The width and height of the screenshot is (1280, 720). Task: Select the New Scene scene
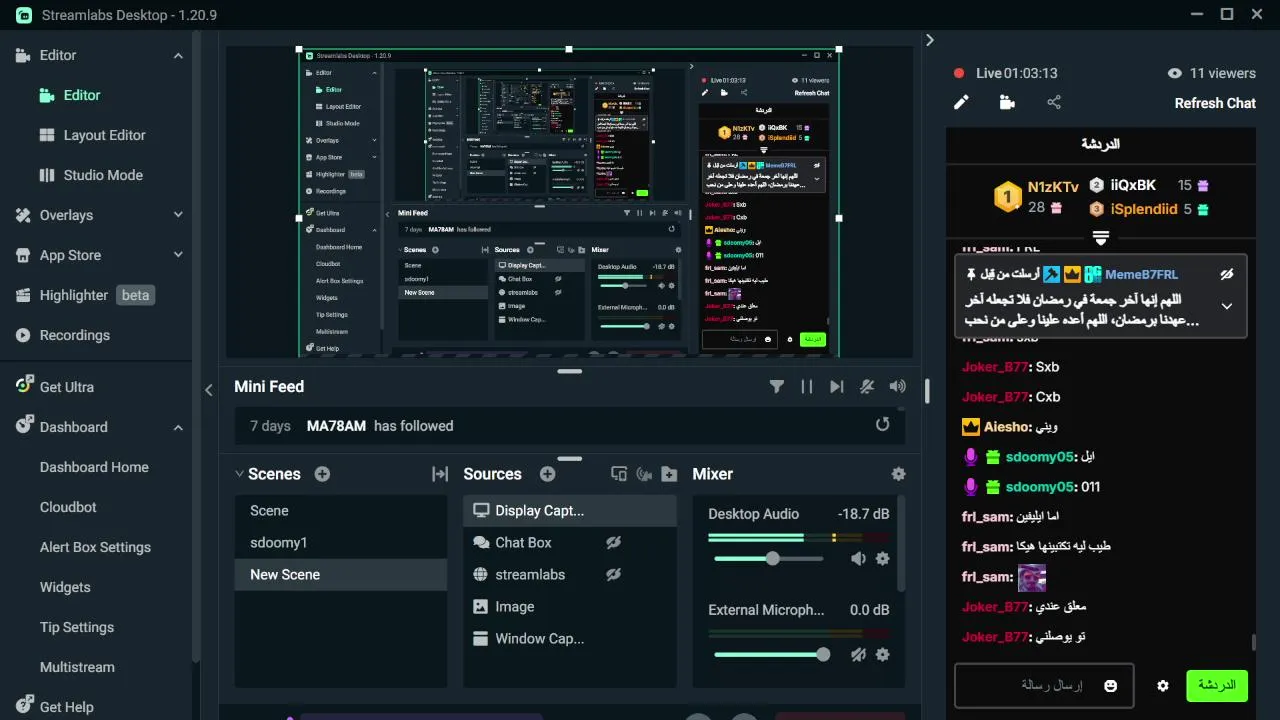pos(341,574)
